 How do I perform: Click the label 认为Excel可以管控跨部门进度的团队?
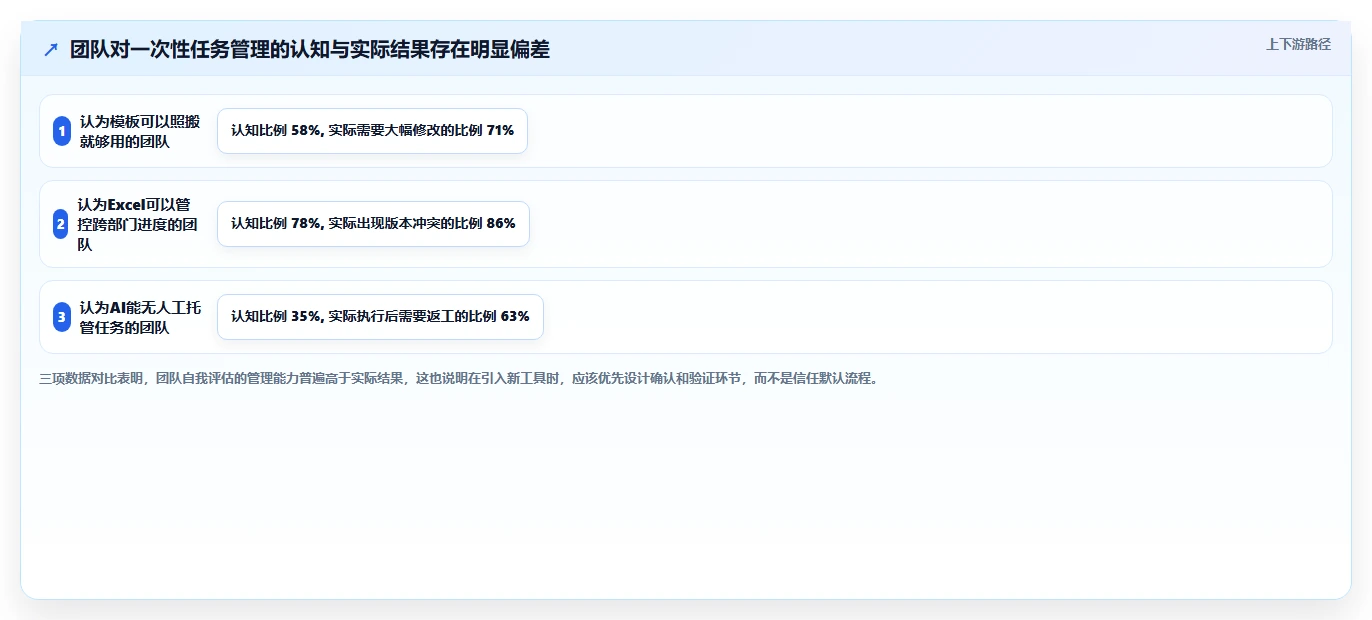[138, 224]
